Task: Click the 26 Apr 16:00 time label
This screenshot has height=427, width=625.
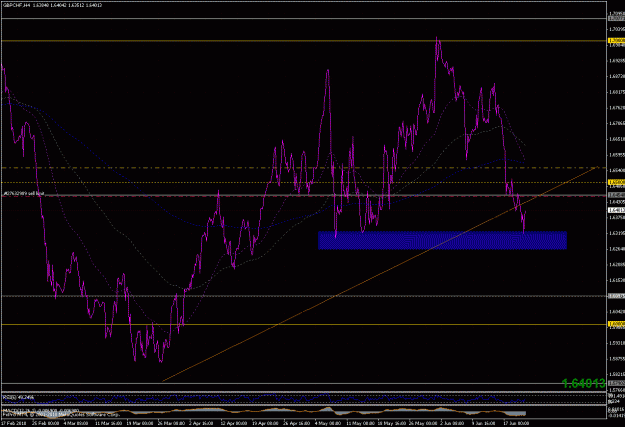Action: pos(297,423)
